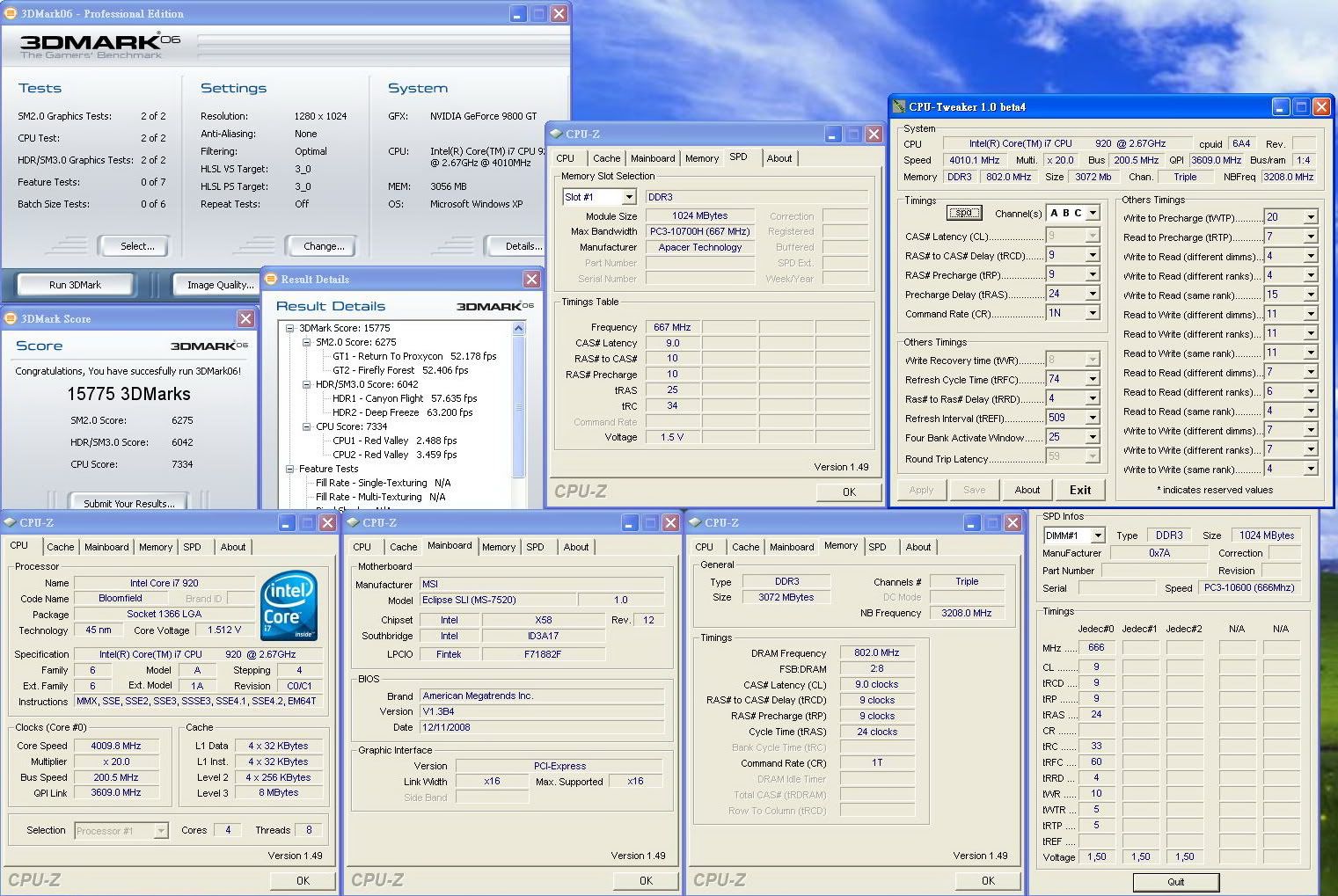The width and height of the screenshot is (1338, 896).
Task: Open CPU tab in the CPU-Z Memory window
Action: (x=705, y=547)
